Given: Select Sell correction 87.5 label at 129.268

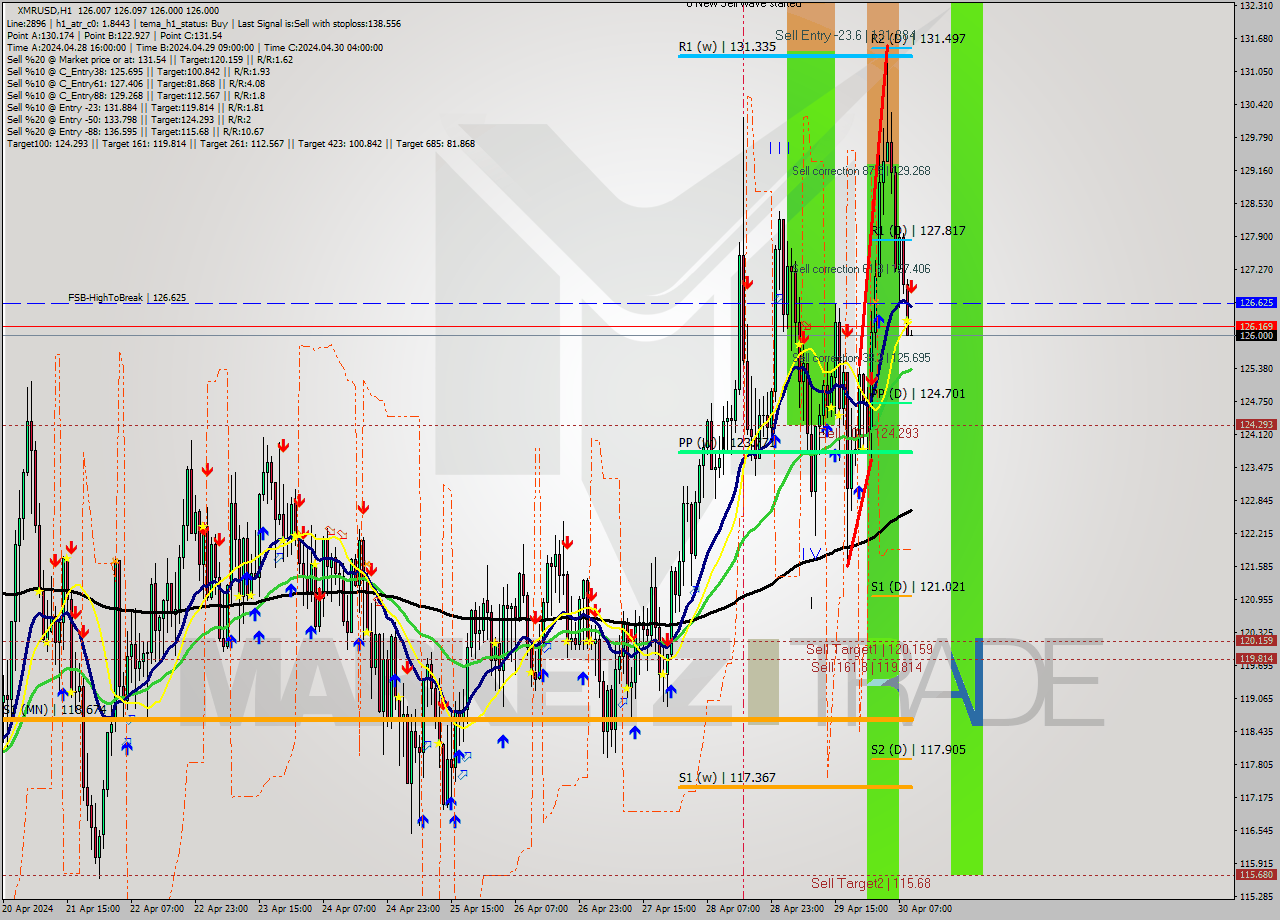Looking at the screenshot, I should pos(861,171).
